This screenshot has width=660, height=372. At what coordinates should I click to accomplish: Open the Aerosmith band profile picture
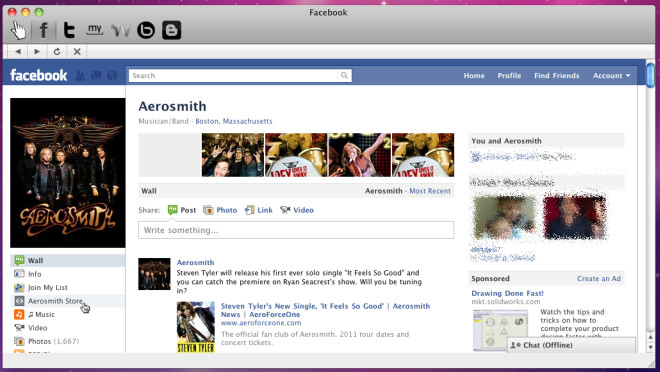tap(68, 173)
